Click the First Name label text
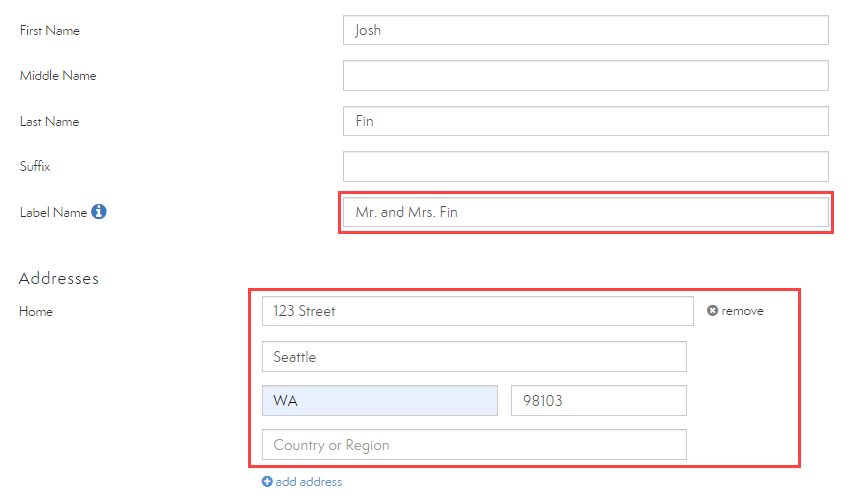850x501 pixels. 50,31
